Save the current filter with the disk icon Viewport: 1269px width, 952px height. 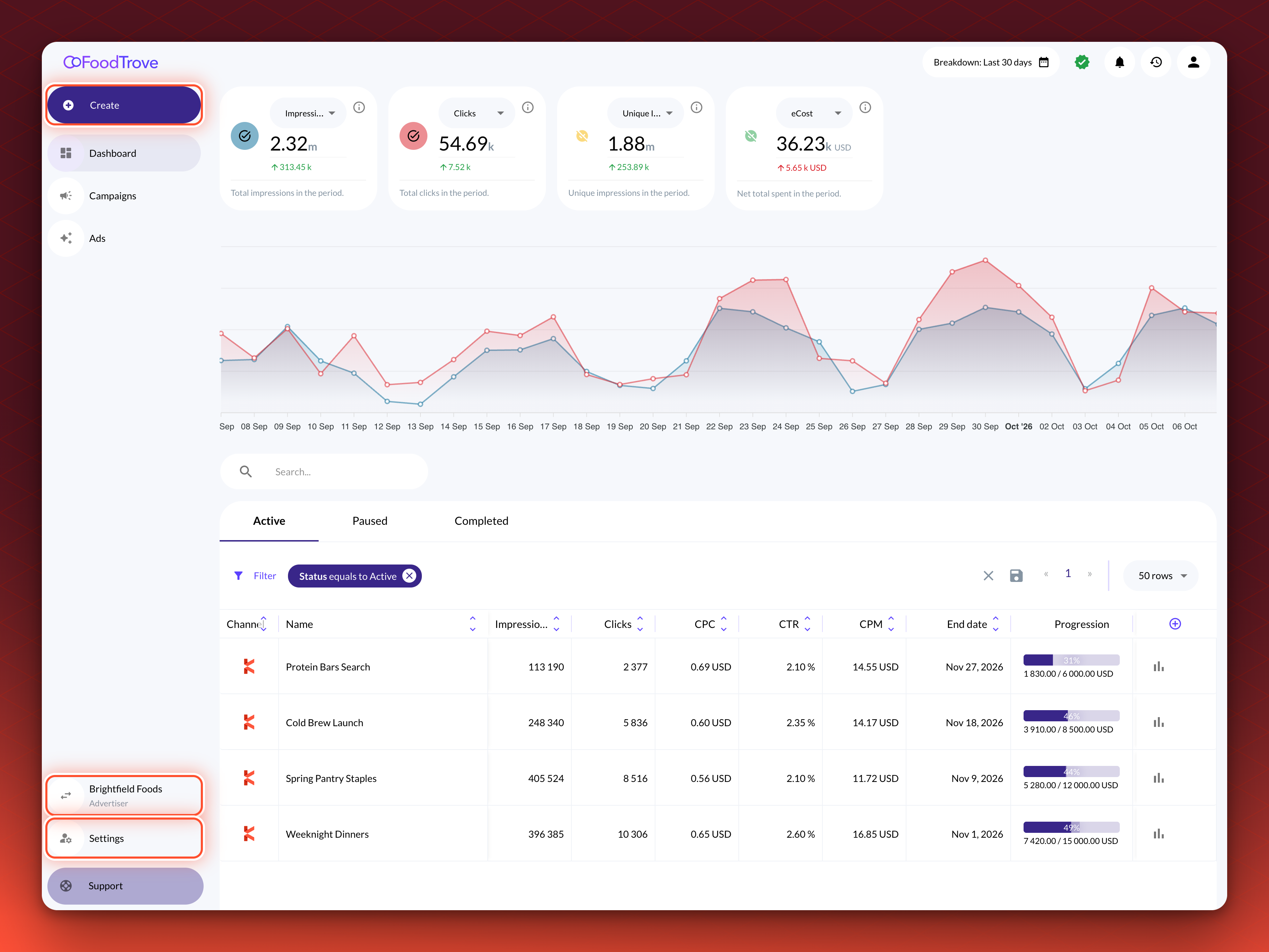point(1016,575)
